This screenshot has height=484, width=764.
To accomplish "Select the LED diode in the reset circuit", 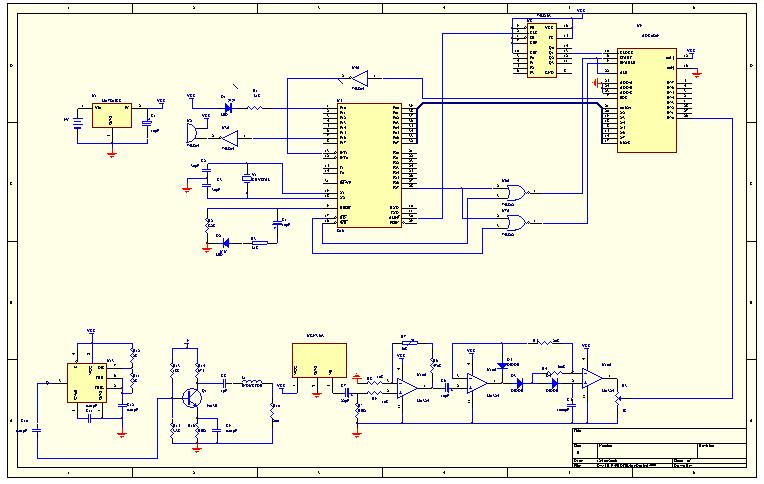I will pyautogui.click(x=226, y=242).
